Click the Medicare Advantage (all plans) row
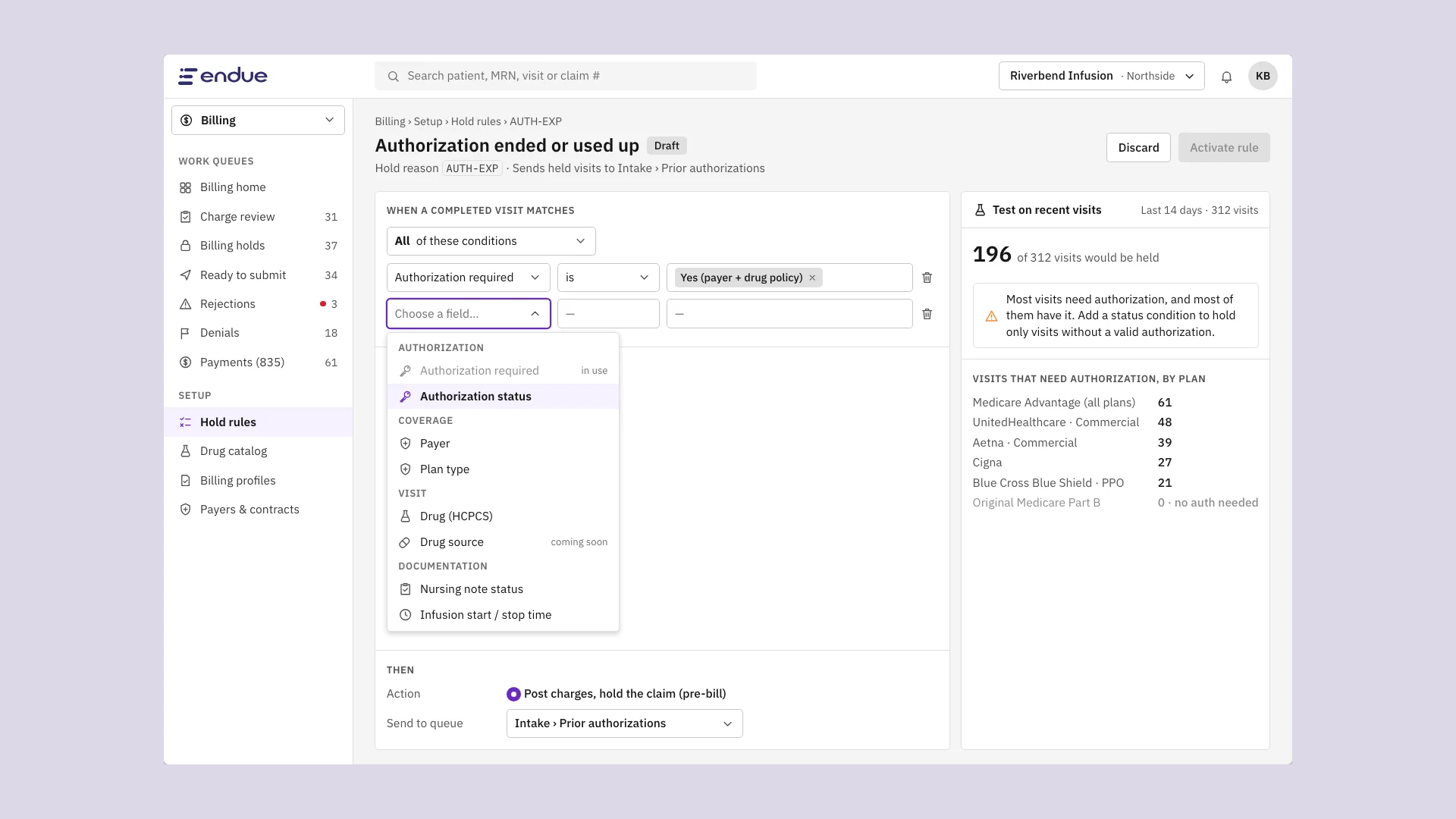Viewport: 1456px width, 819px height. 1115,403
